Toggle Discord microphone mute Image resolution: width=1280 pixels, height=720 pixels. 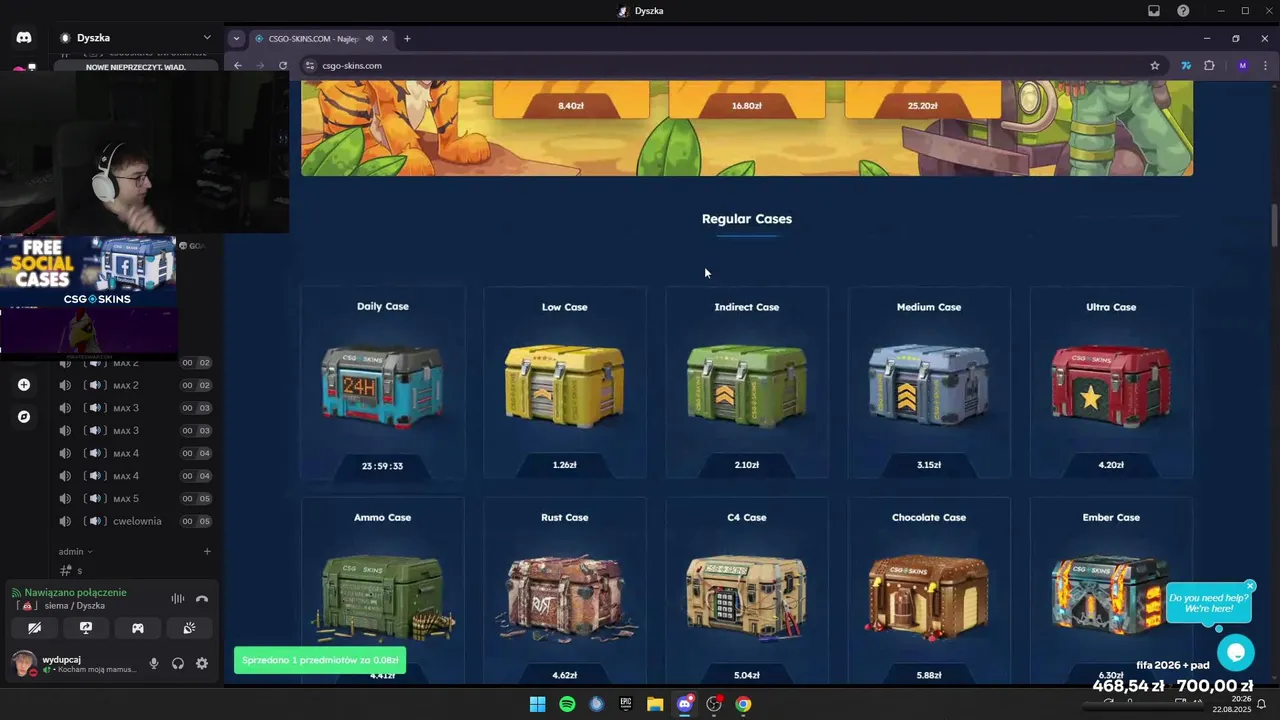click(154, 663)
